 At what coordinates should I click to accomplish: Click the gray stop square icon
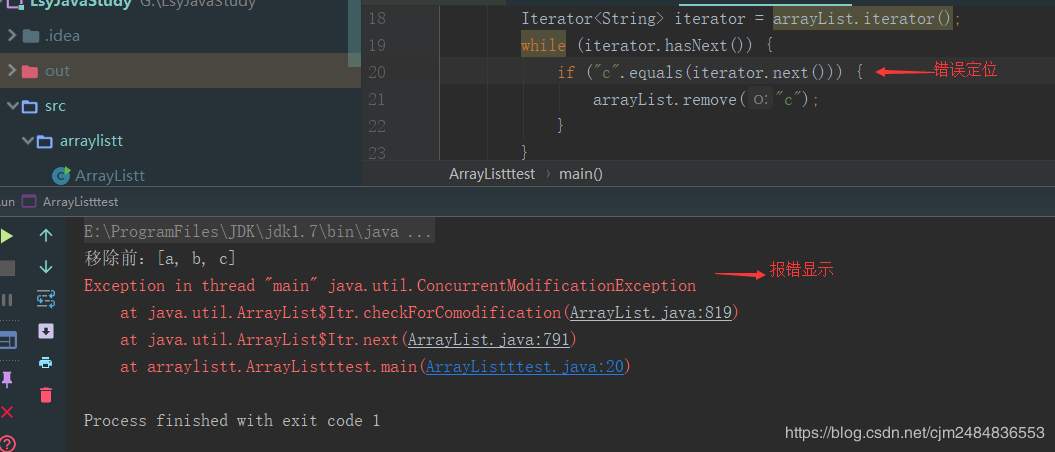coord(7,268)
